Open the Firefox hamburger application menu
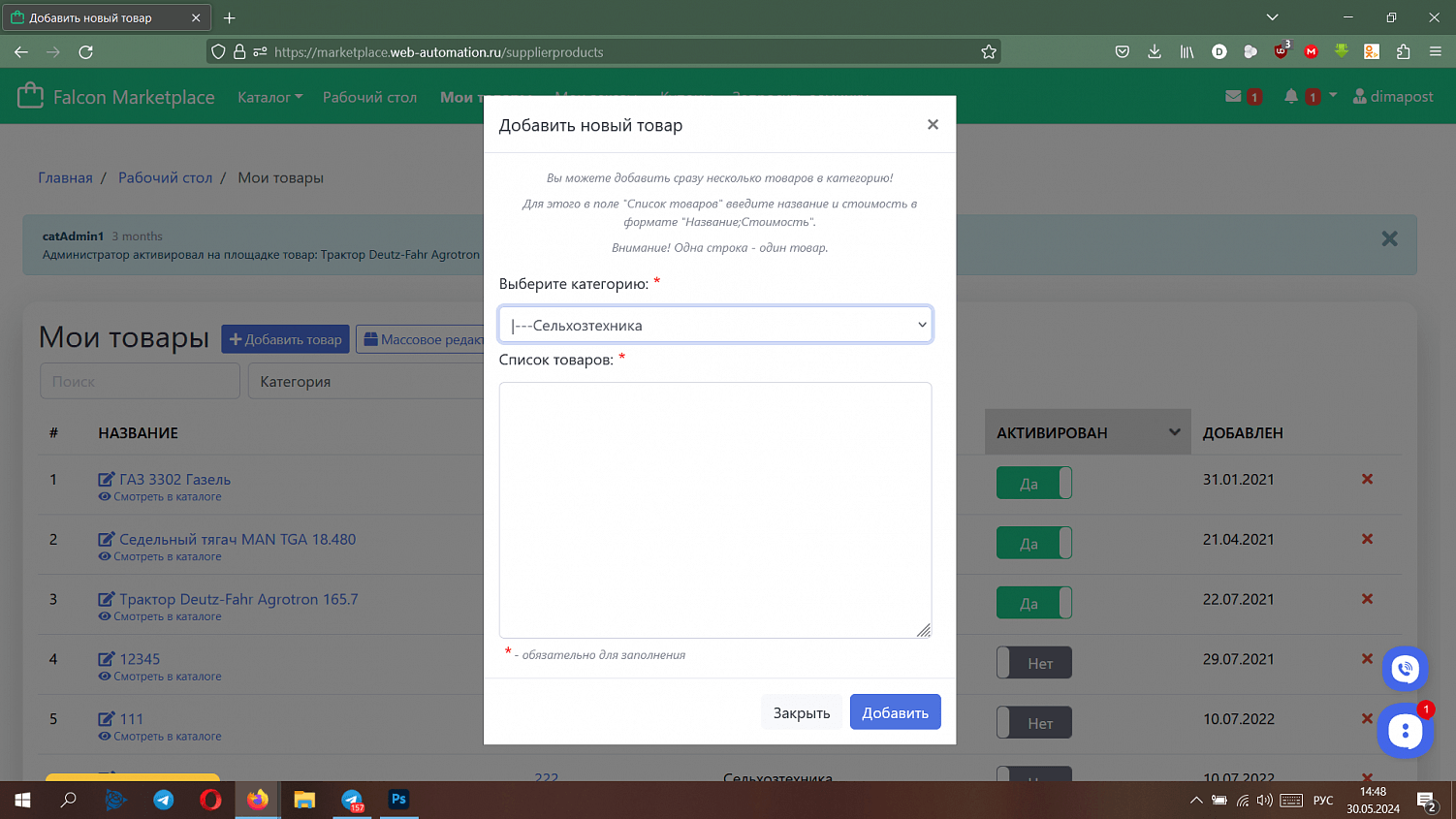Image resolution: width=1456 pixels, height=819 pixels. point(1436,52)
